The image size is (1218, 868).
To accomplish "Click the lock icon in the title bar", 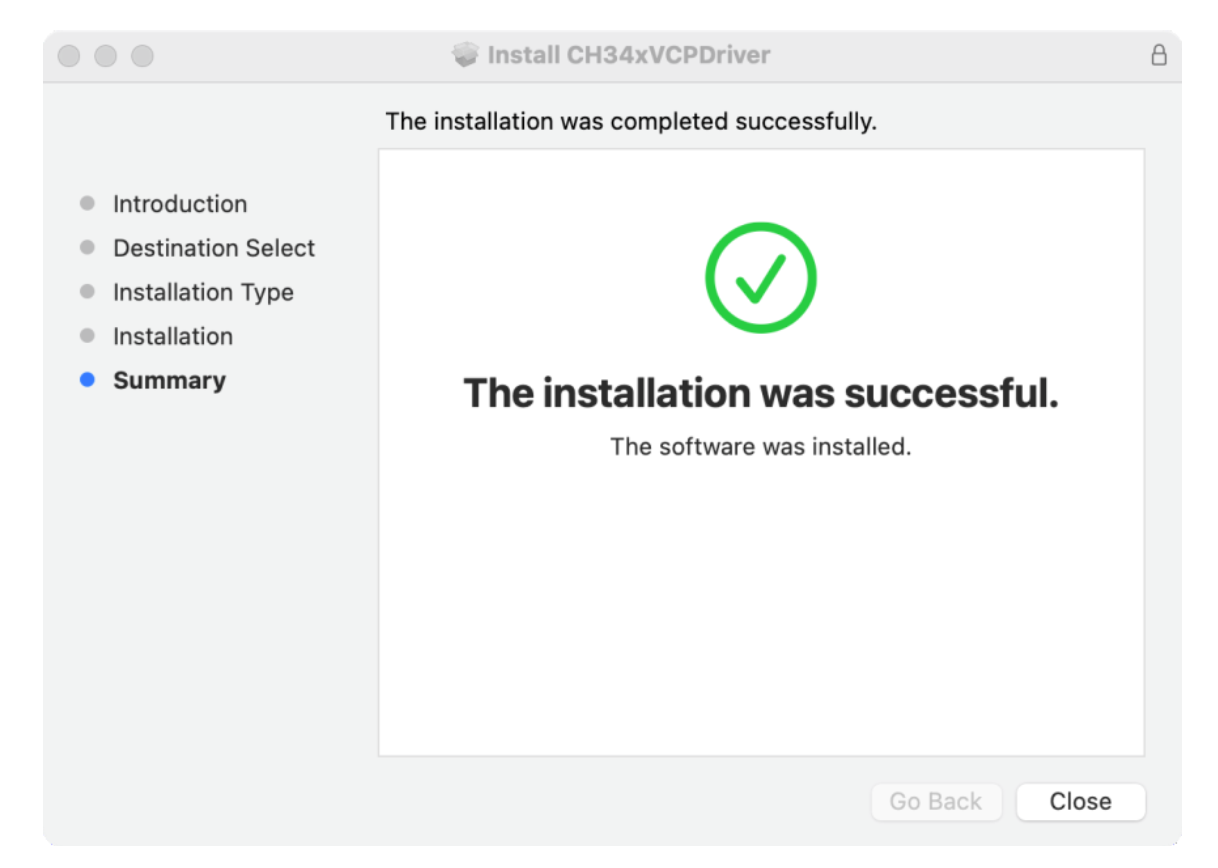I will point(1159,56).
